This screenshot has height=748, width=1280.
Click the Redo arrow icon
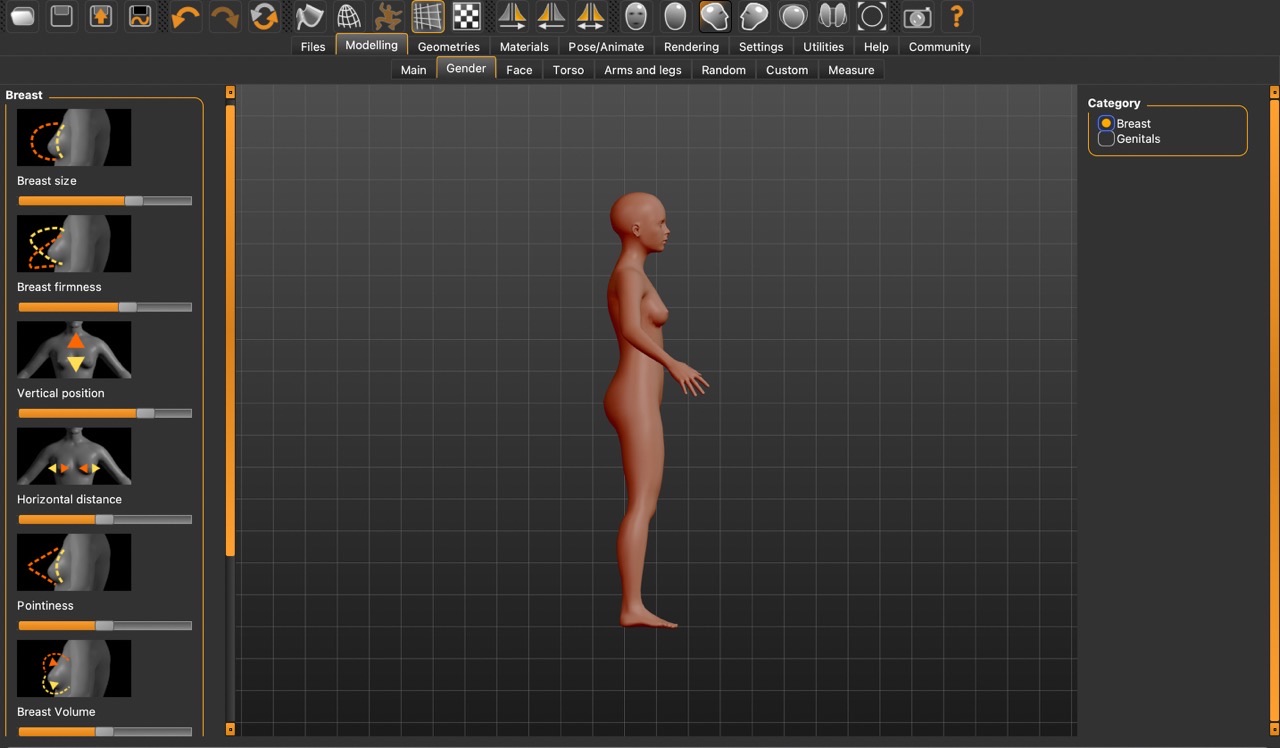coord(224,16)
